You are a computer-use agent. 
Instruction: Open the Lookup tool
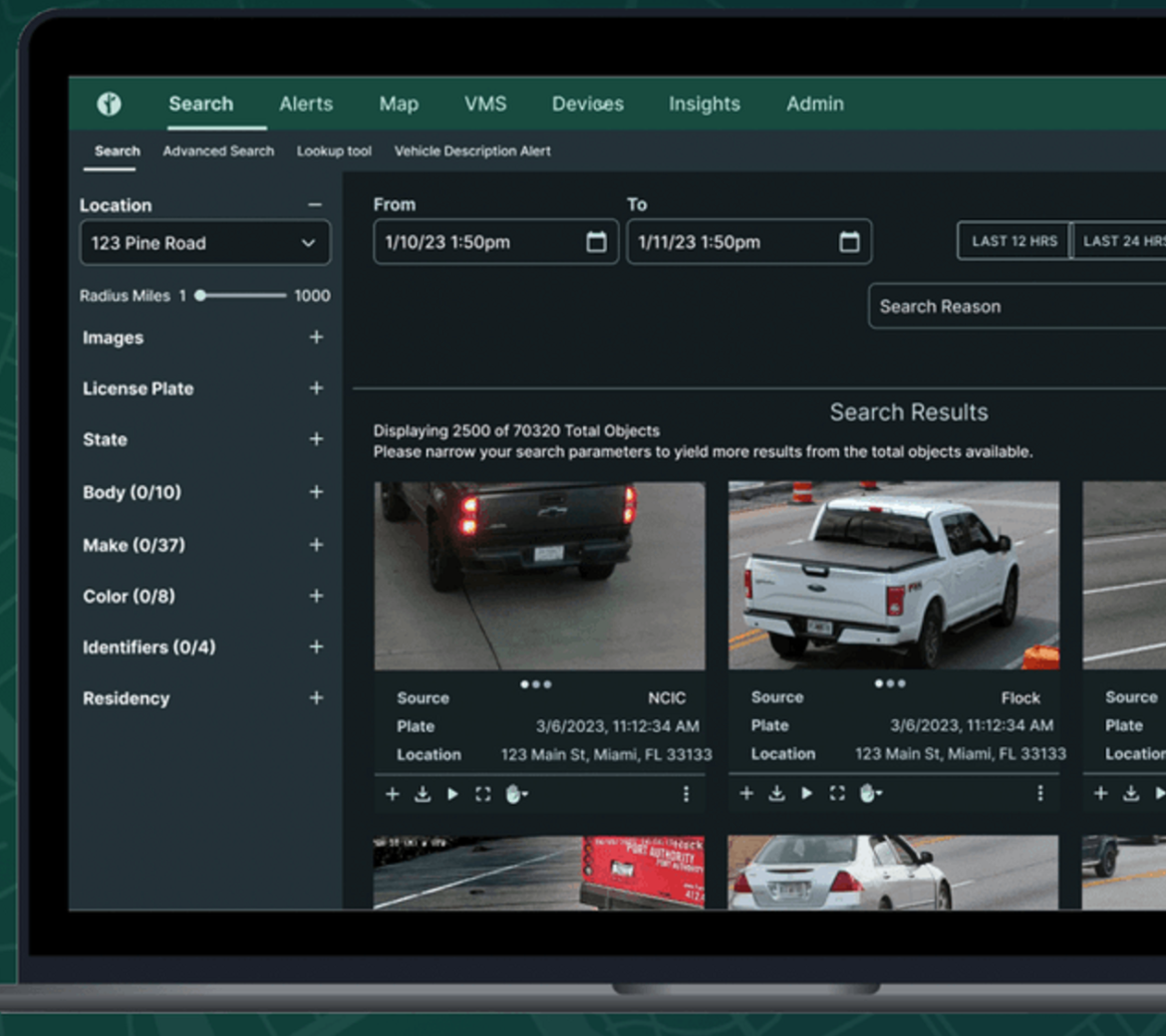tap(334, 151)
